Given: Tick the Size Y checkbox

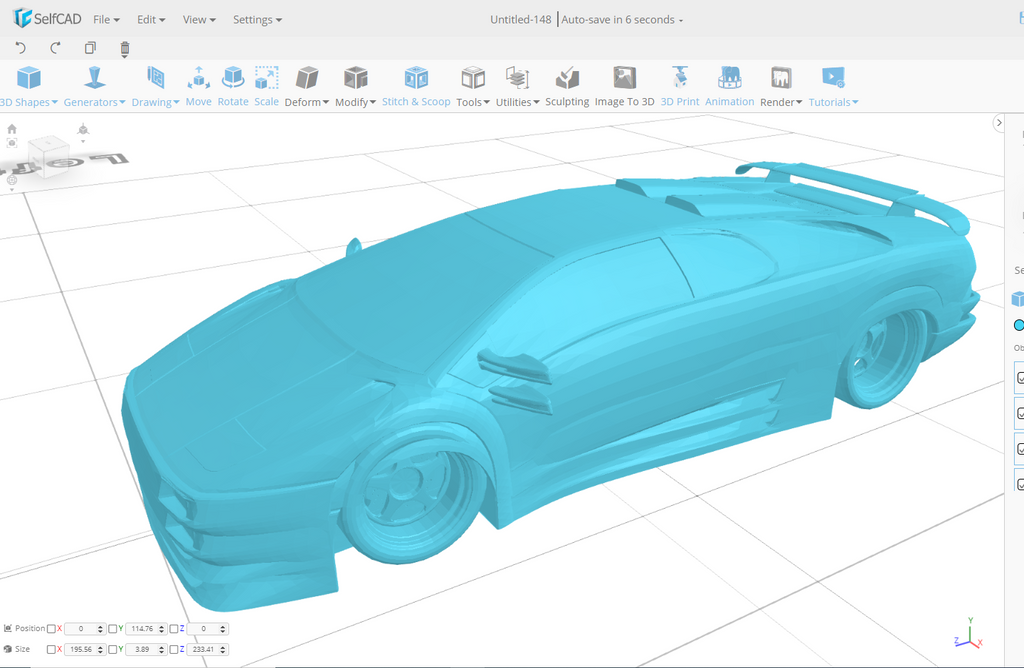Looking at the screenshot, I should click(x=113, y=650).
